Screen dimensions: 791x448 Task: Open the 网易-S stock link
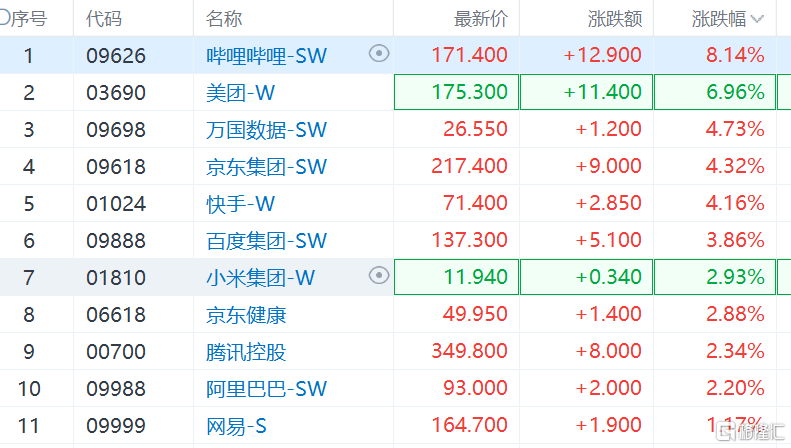[236, 425]
